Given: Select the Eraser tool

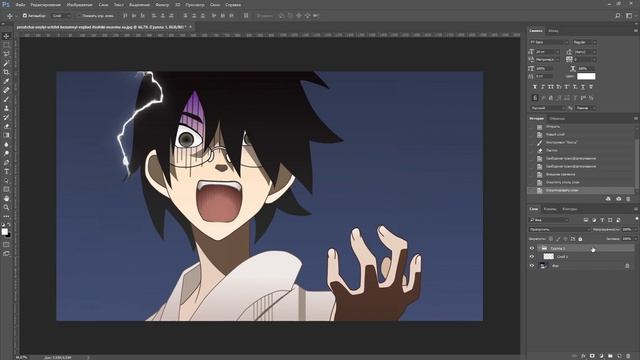Looking at the screenshot, I should pyautogui.click(x=6, y=126).
